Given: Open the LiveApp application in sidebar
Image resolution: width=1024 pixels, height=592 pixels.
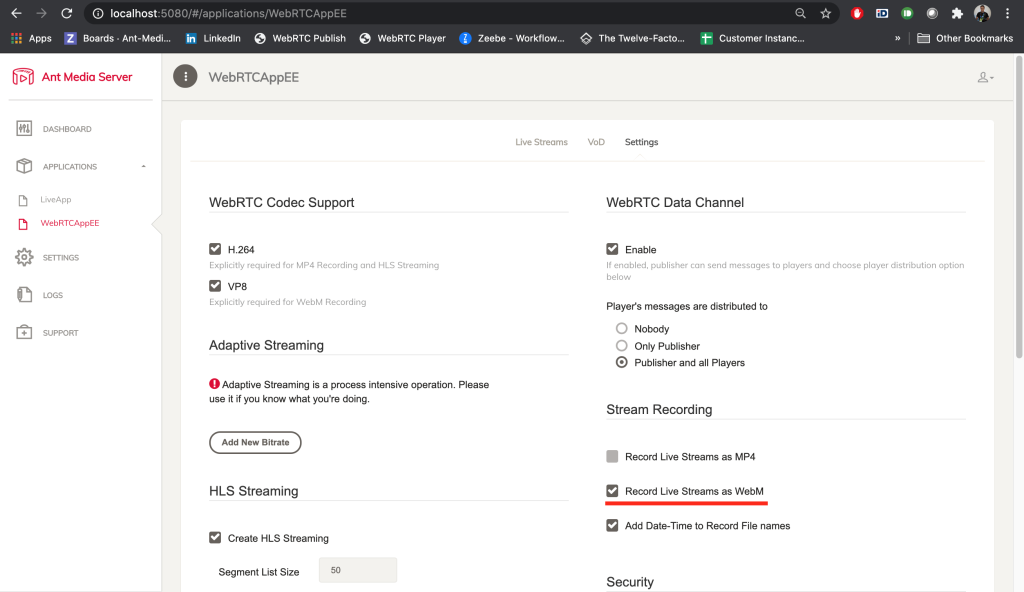Looking at the screenshot, I should 56,200.
